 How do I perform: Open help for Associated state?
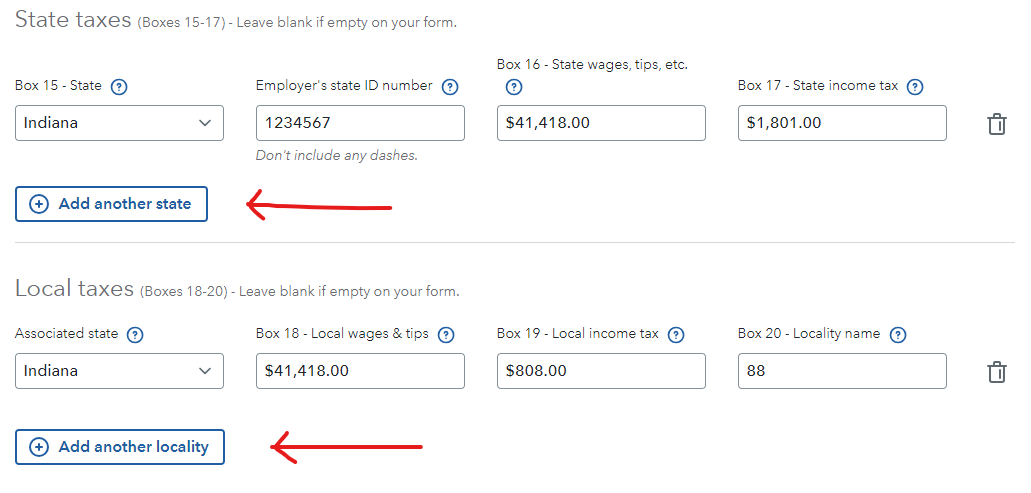coord(135,335)
